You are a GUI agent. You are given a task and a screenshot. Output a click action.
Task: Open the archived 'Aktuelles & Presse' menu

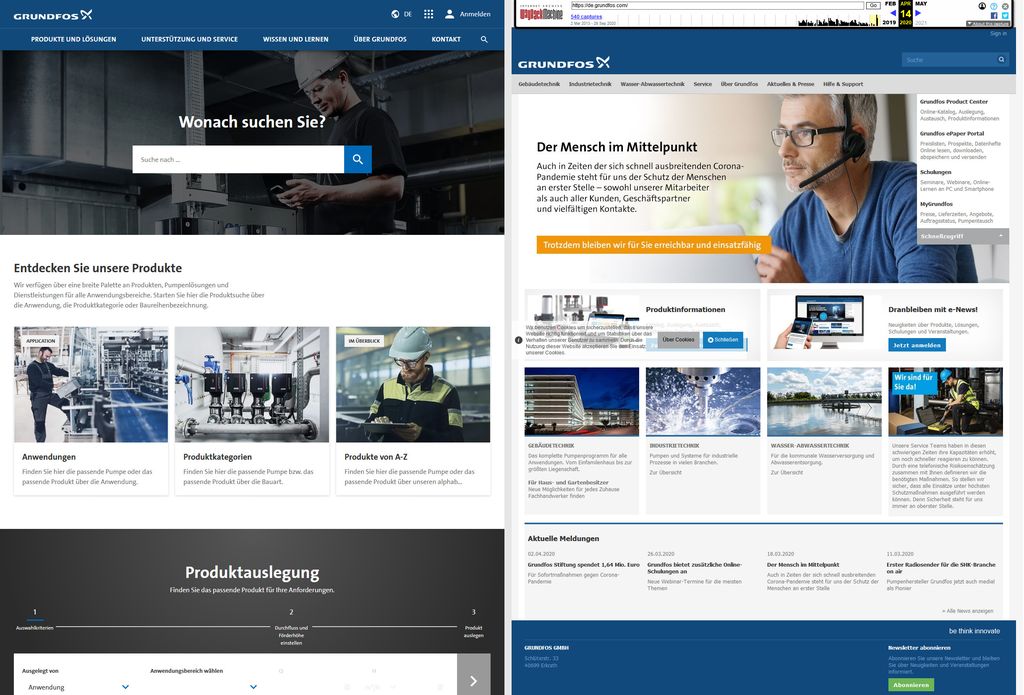click(x=790, y=84)
